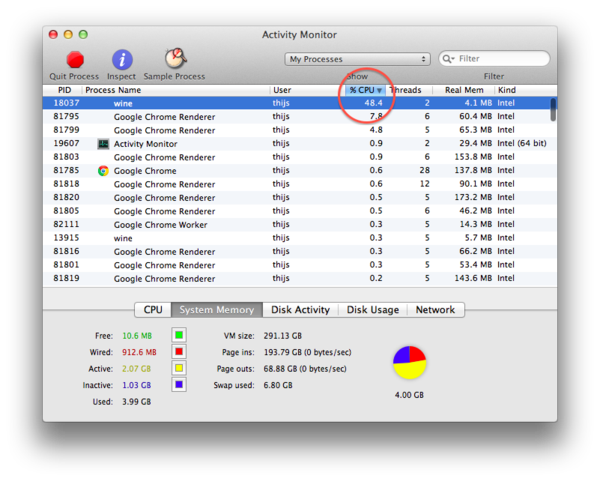The width and height of the screenshot is (600, 481).
Task: Click the Page outs 68.88 GB value
Action: tap(305, 369)
